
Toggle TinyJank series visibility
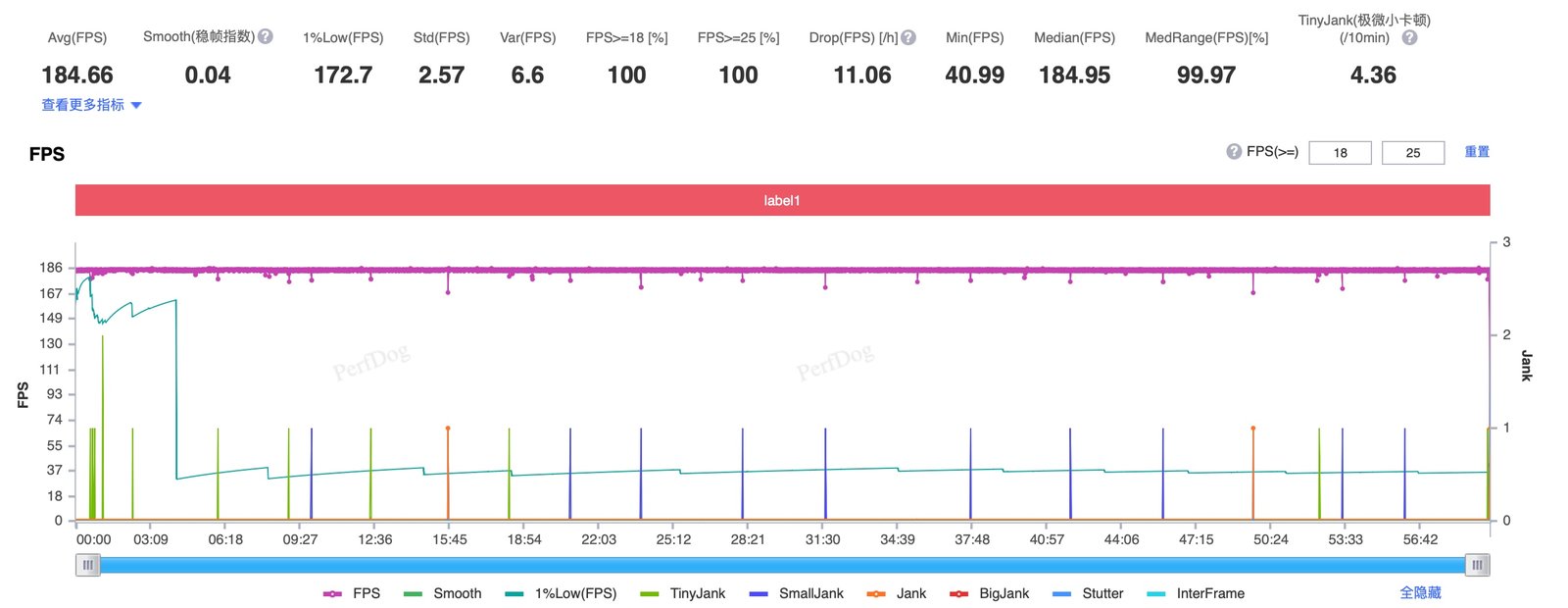point(682,593)
